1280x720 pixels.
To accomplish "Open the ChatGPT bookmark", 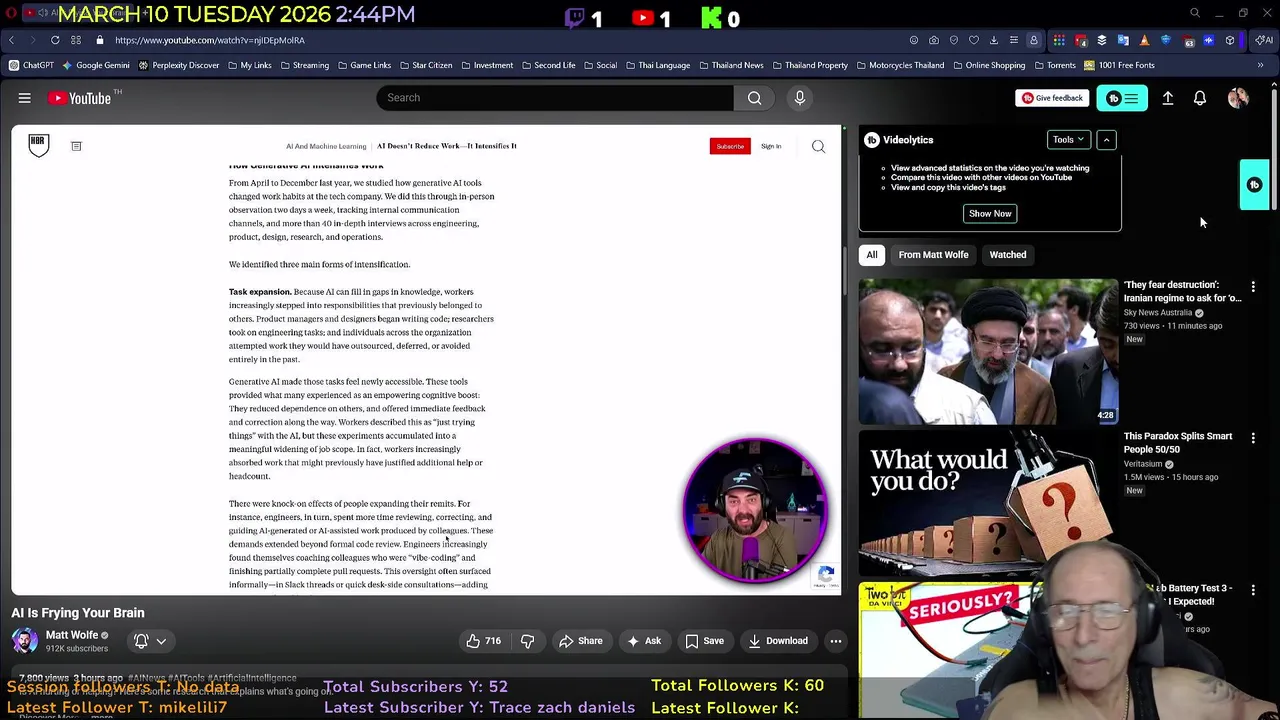I will point(31,65).
